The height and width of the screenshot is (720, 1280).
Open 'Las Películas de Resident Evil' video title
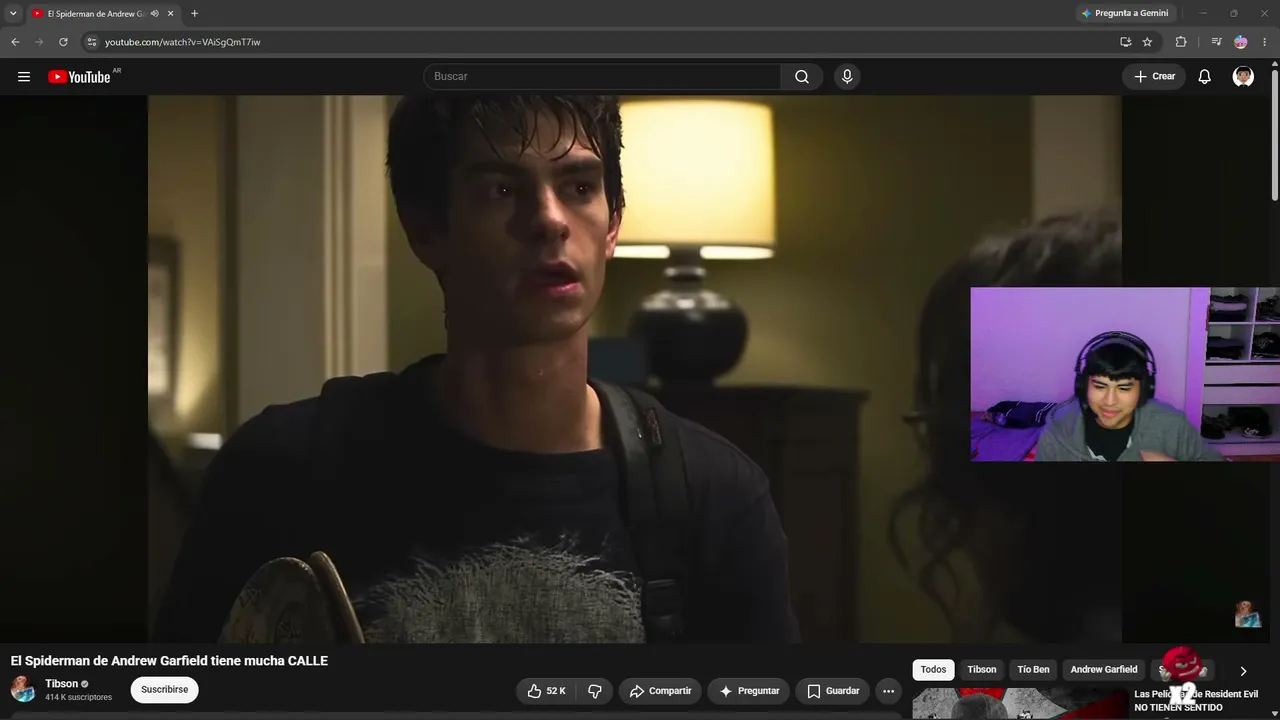[1196, 701]
